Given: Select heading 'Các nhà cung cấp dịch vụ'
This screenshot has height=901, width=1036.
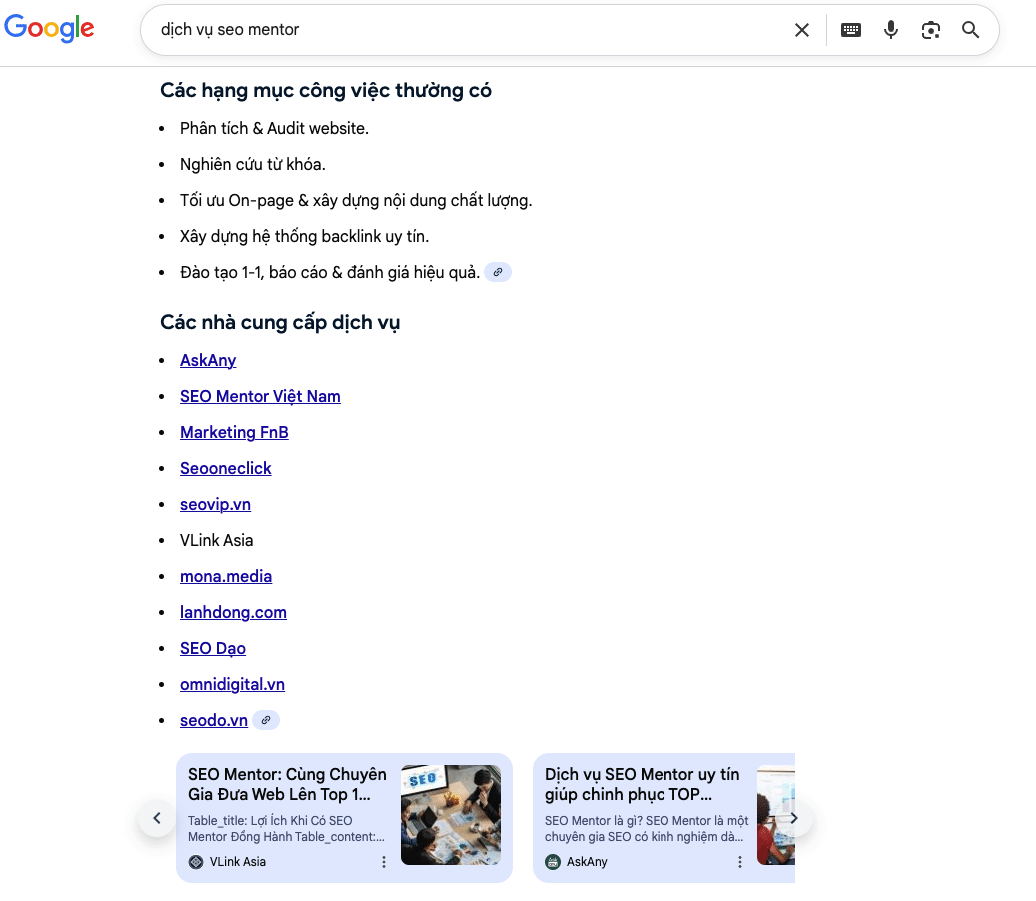Looking at the screenshot, I should (280, 322).
